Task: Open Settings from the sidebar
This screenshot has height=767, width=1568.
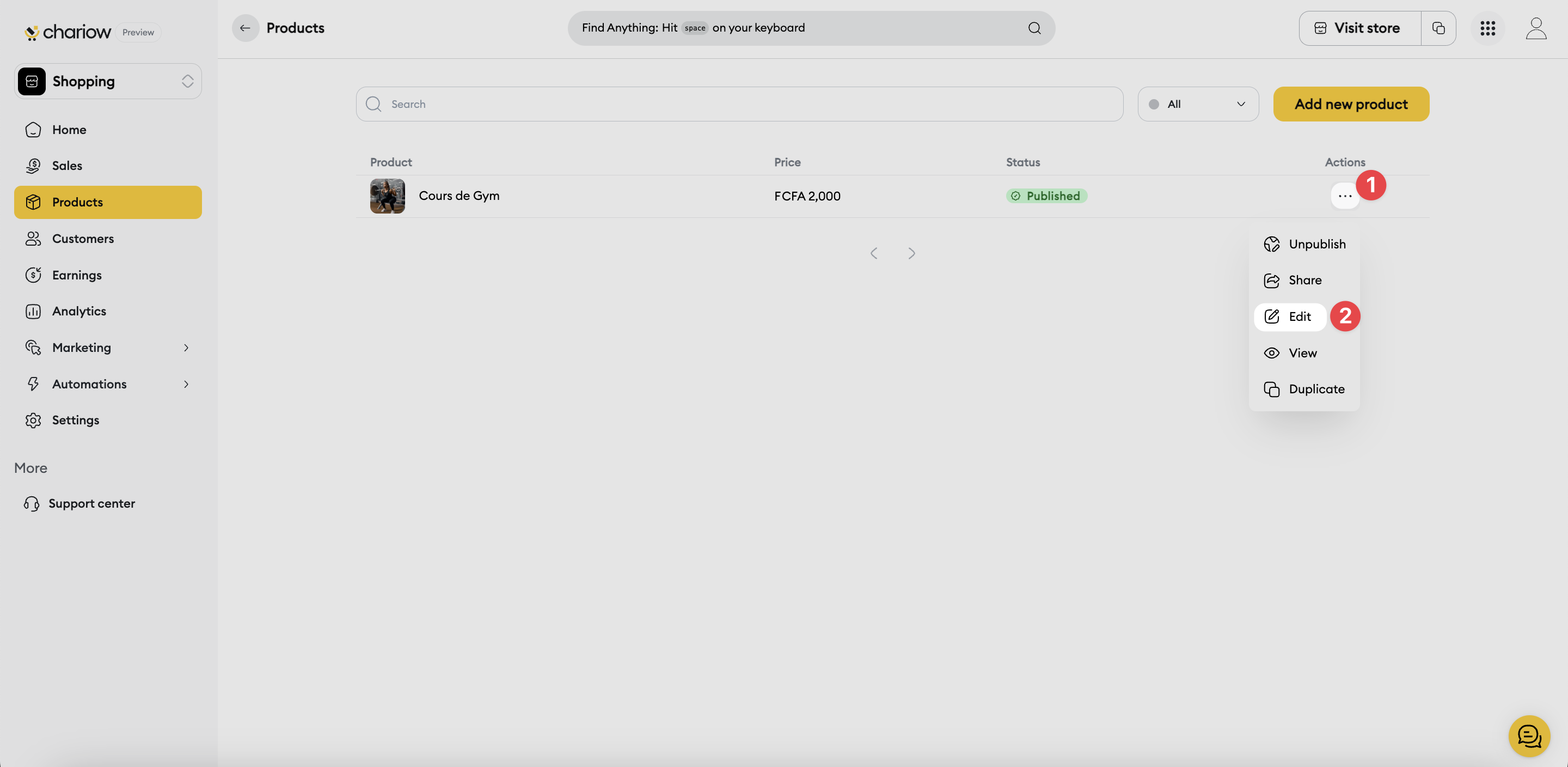Action: [x=108, y=421]
